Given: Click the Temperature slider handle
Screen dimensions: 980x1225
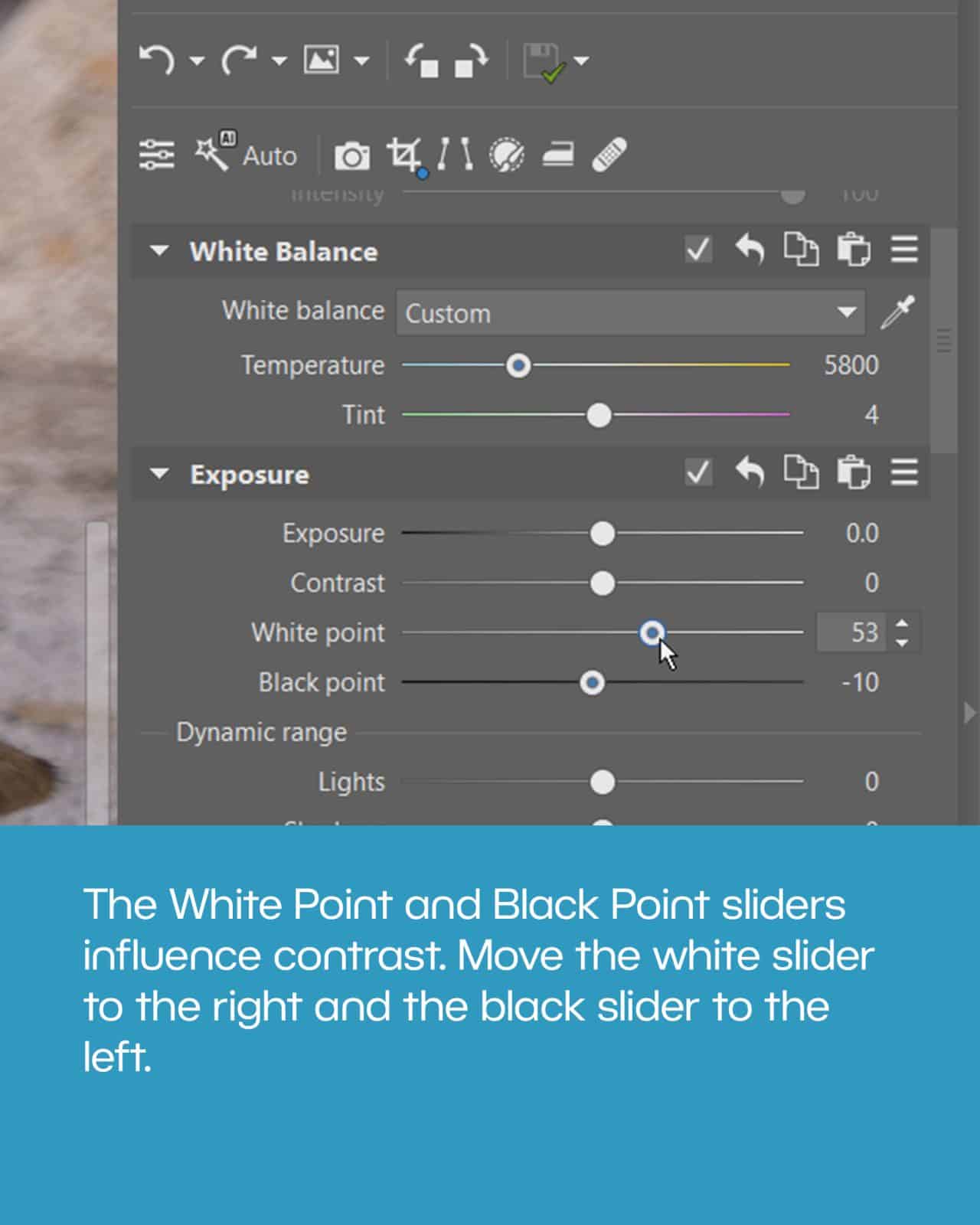Looking at the screenshot, I should (518, 366).
